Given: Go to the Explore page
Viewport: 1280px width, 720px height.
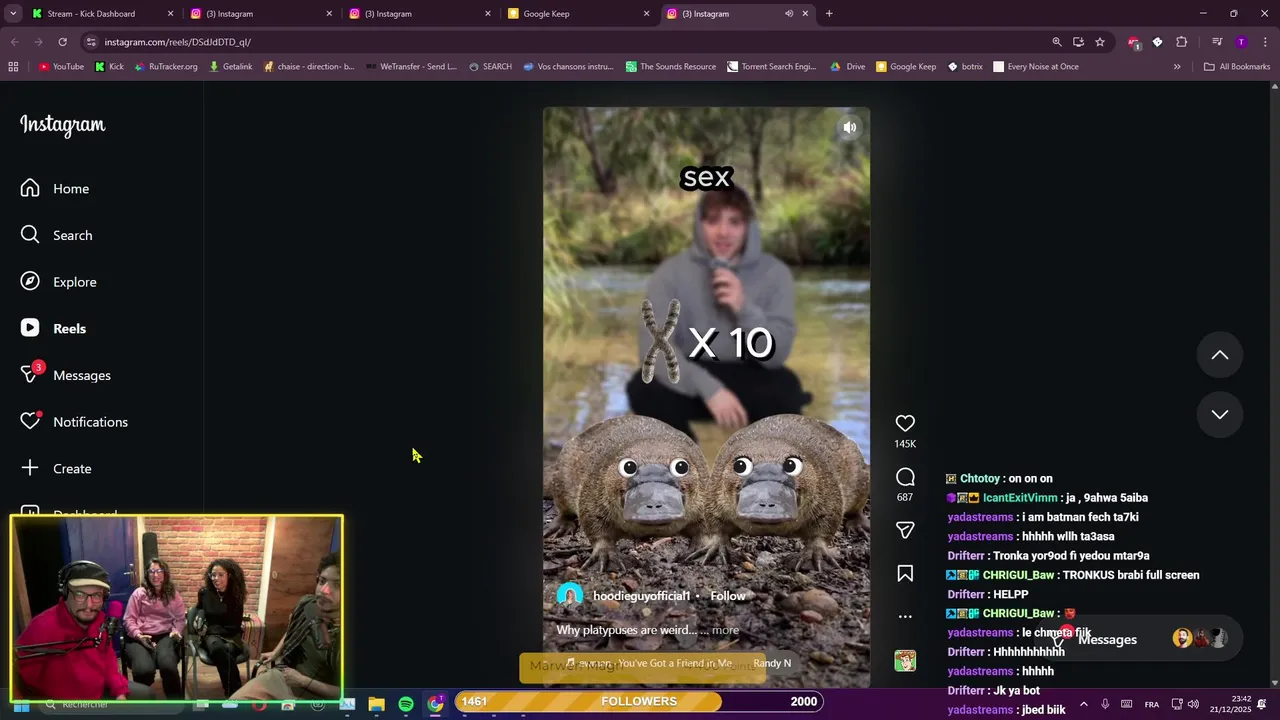Looking at the screenshot, I should tap(58, 282).
